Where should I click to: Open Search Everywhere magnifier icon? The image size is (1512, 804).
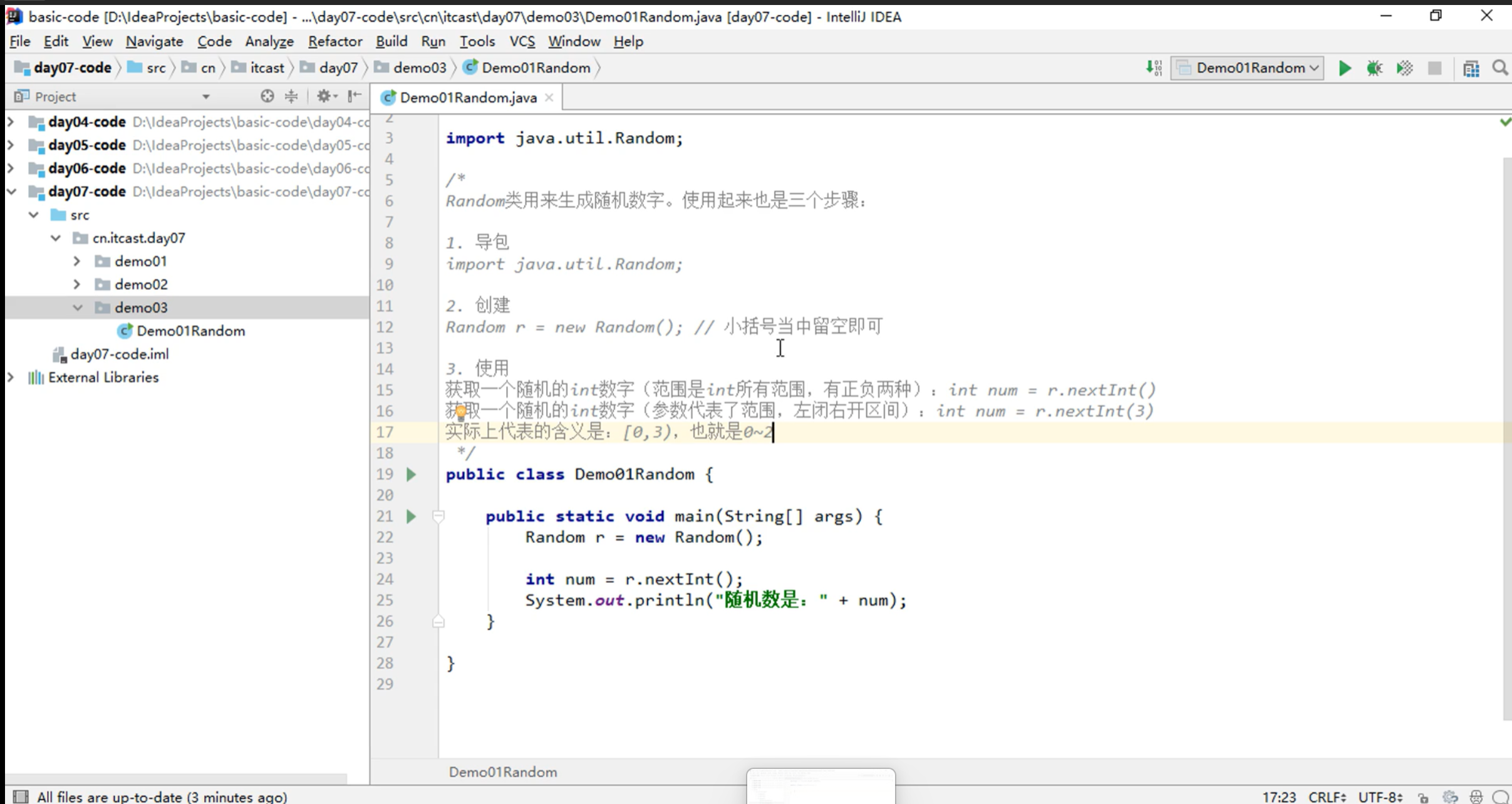(x=1500, y=68)
